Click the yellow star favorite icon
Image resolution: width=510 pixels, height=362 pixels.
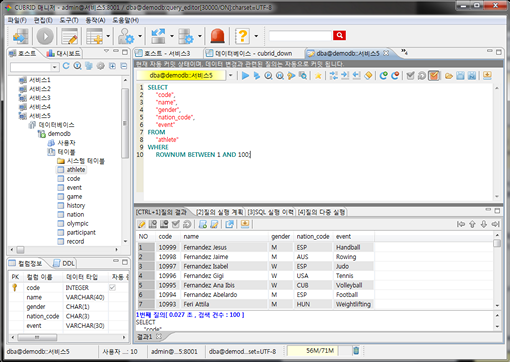[318, 76]
